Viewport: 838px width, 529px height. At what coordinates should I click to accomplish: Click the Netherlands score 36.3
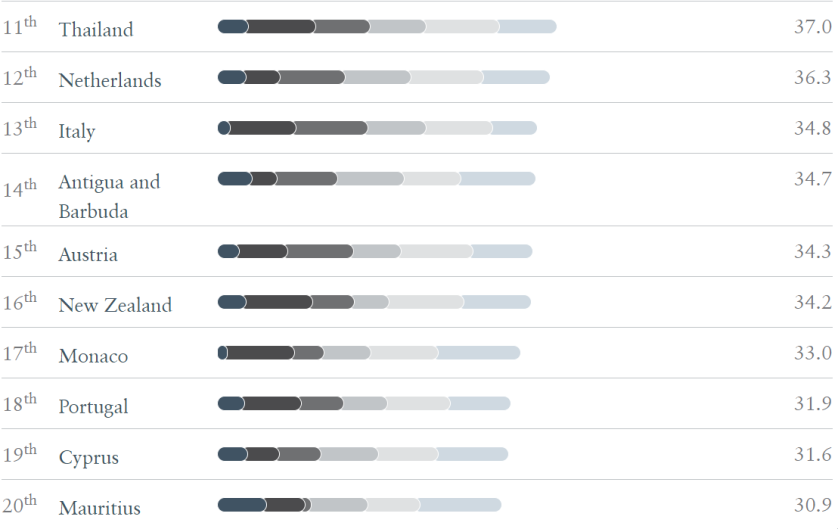(x=812, y=77)
